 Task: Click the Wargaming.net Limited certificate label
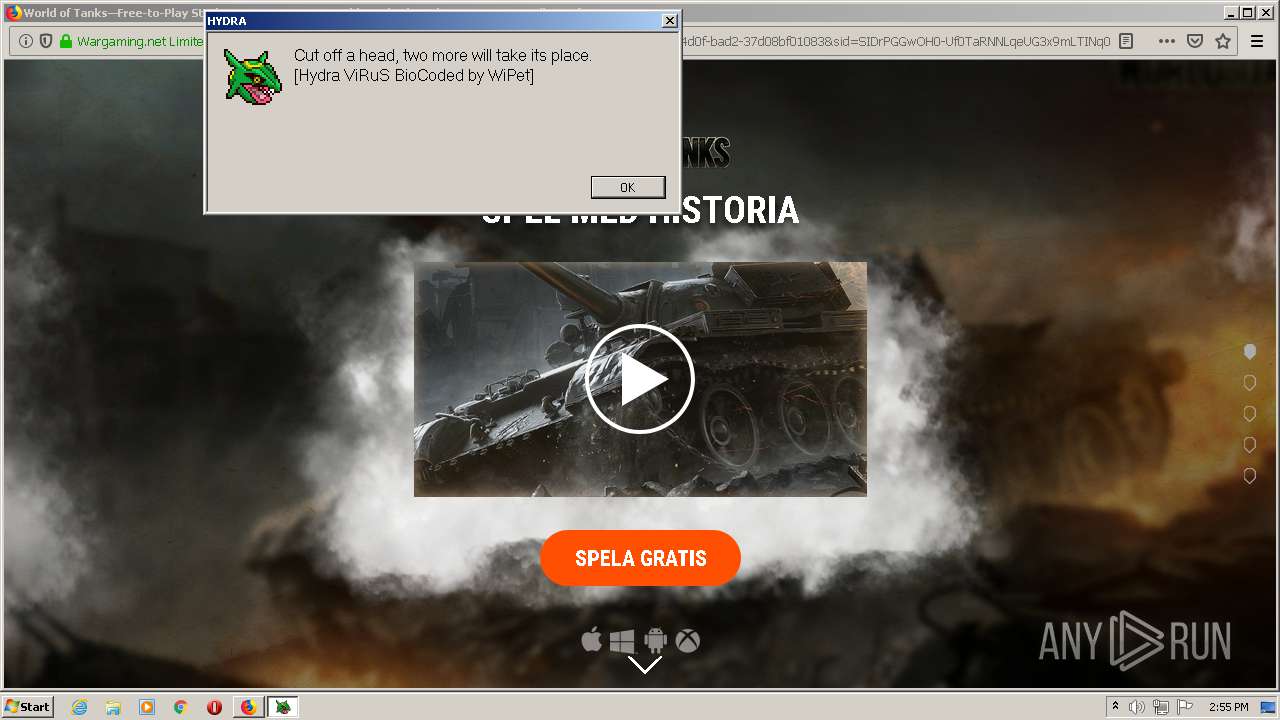(x=140, y=41)
